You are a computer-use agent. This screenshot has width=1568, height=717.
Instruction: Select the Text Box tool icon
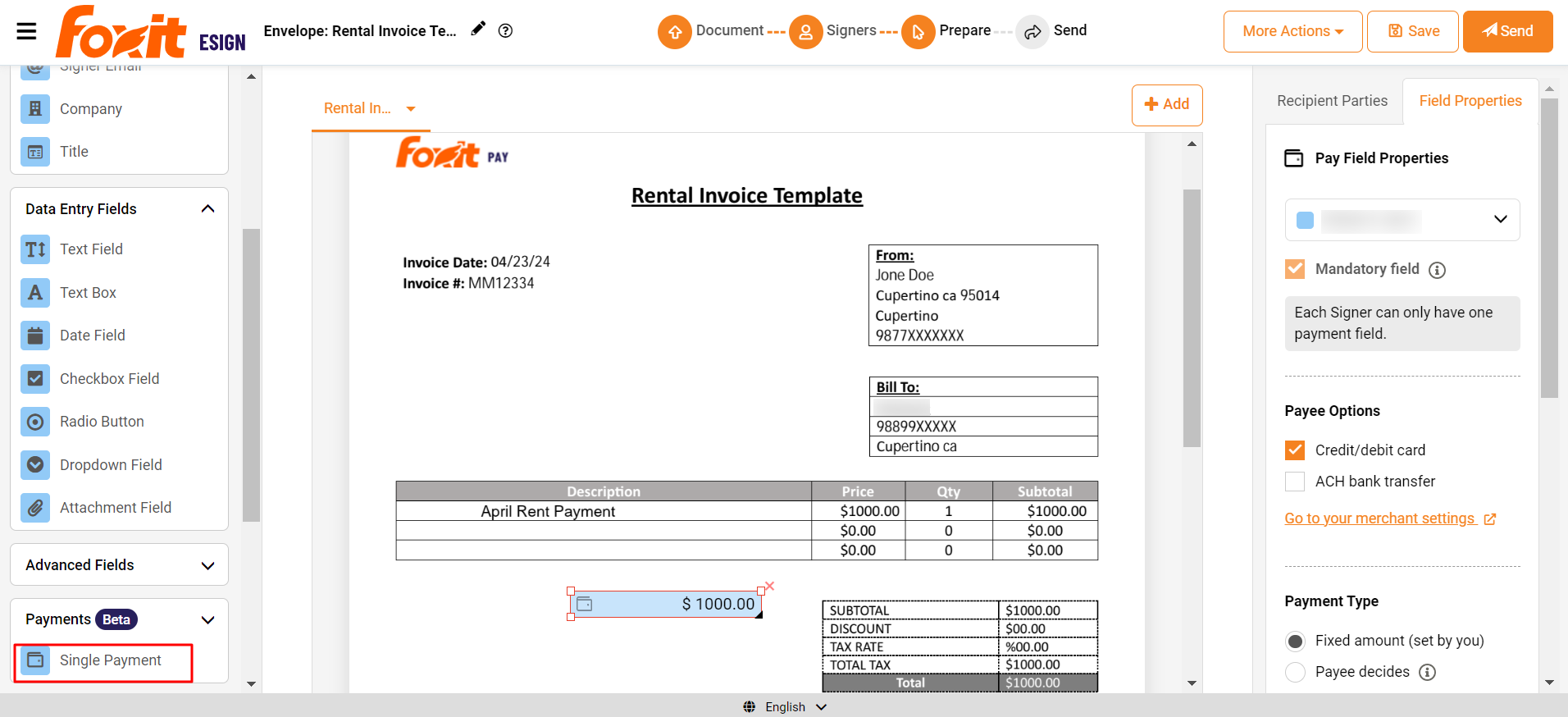(x=35, y=293)
